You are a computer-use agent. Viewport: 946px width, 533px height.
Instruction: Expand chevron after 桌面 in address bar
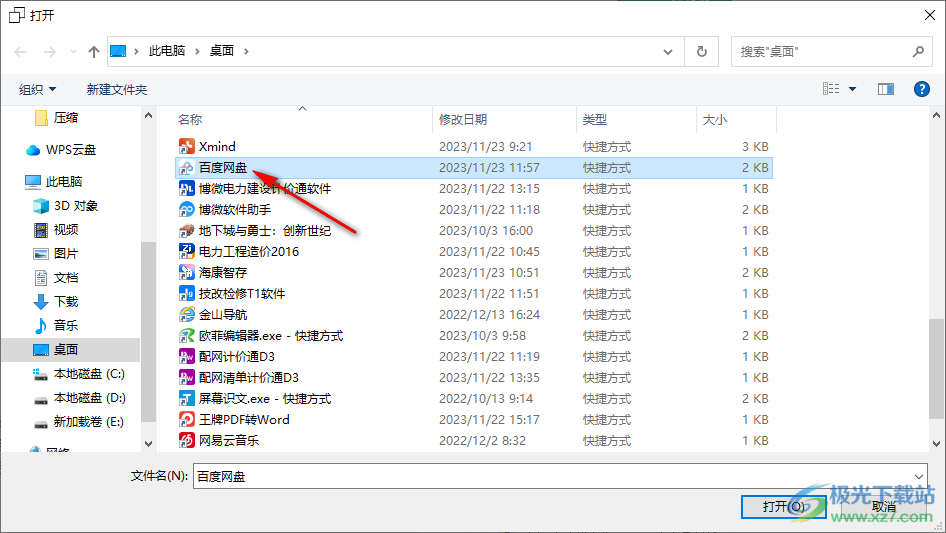click(246, 51)
